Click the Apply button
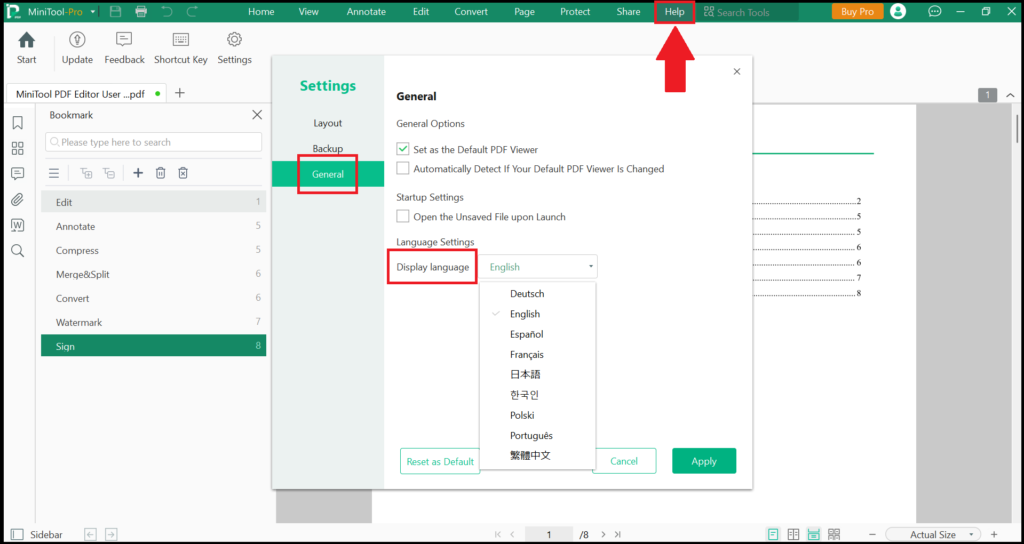Screen dimensions: 1024x544 click(704, 461)
